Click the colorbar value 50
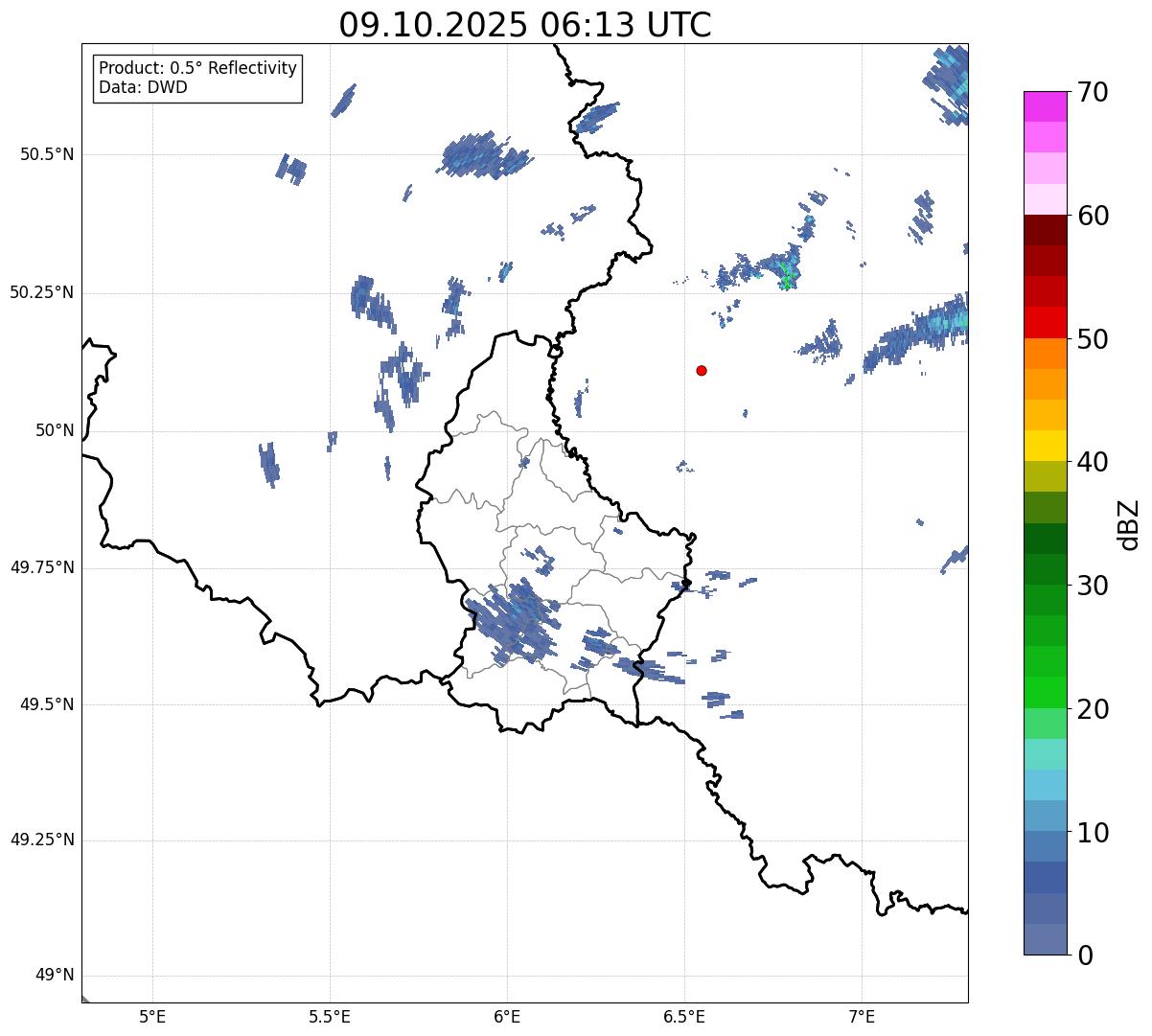This screenshot has height=1036, width=1152. [x=1093, y=339]
